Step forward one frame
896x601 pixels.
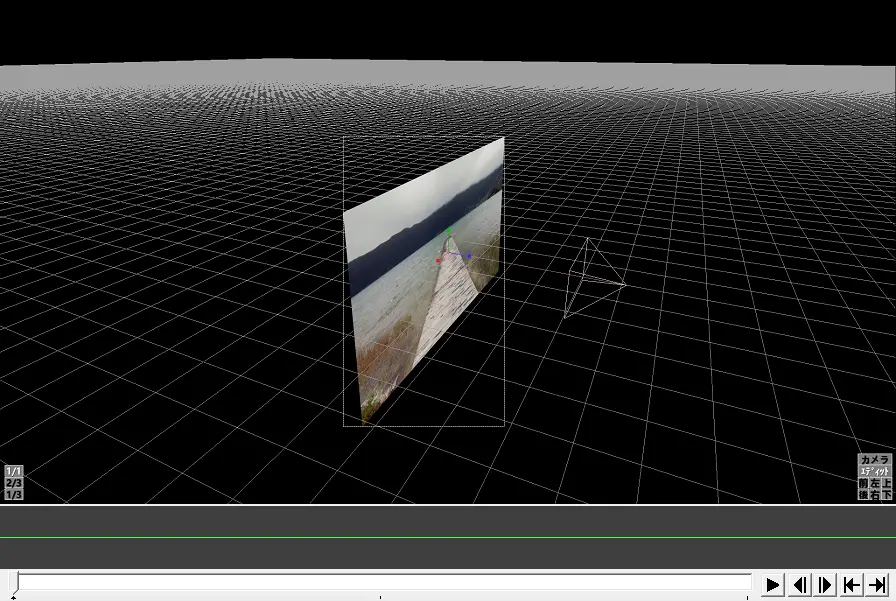pos(826,585)
